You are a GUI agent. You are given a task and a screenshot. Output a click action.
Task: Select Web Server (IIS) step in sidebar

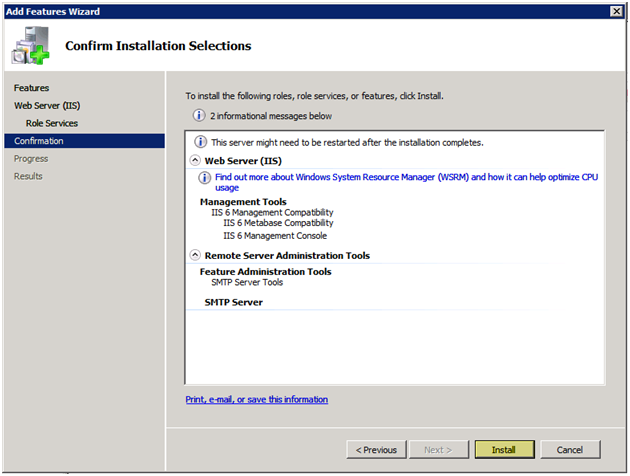click(47, 105)
